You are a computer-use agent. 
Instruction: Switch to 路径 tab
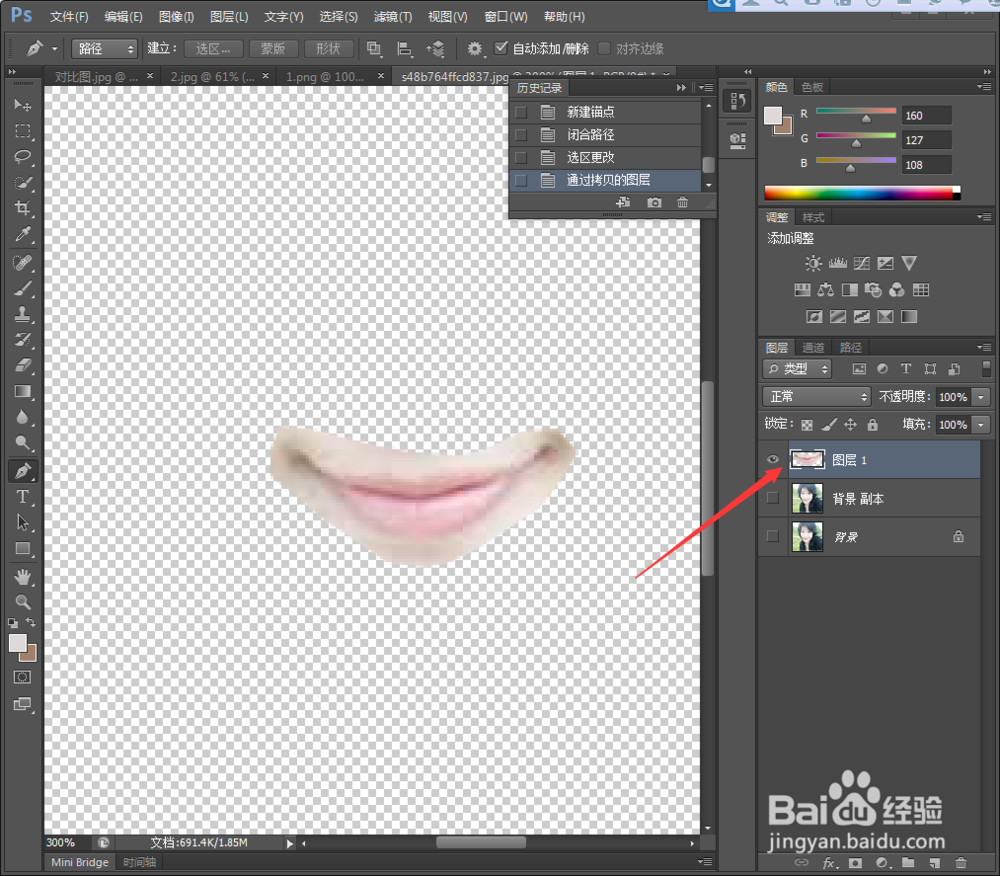point(851,347)
